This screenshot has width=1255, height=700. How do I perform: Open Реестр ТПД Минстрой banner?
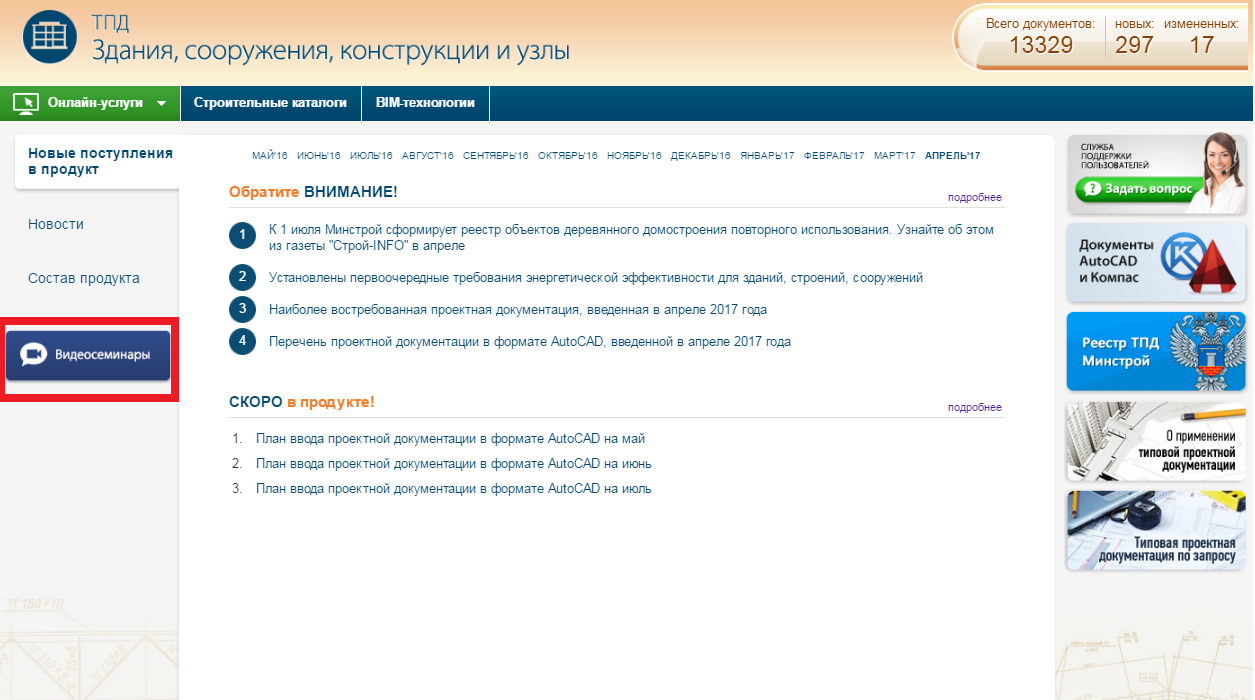(1155, 351)
